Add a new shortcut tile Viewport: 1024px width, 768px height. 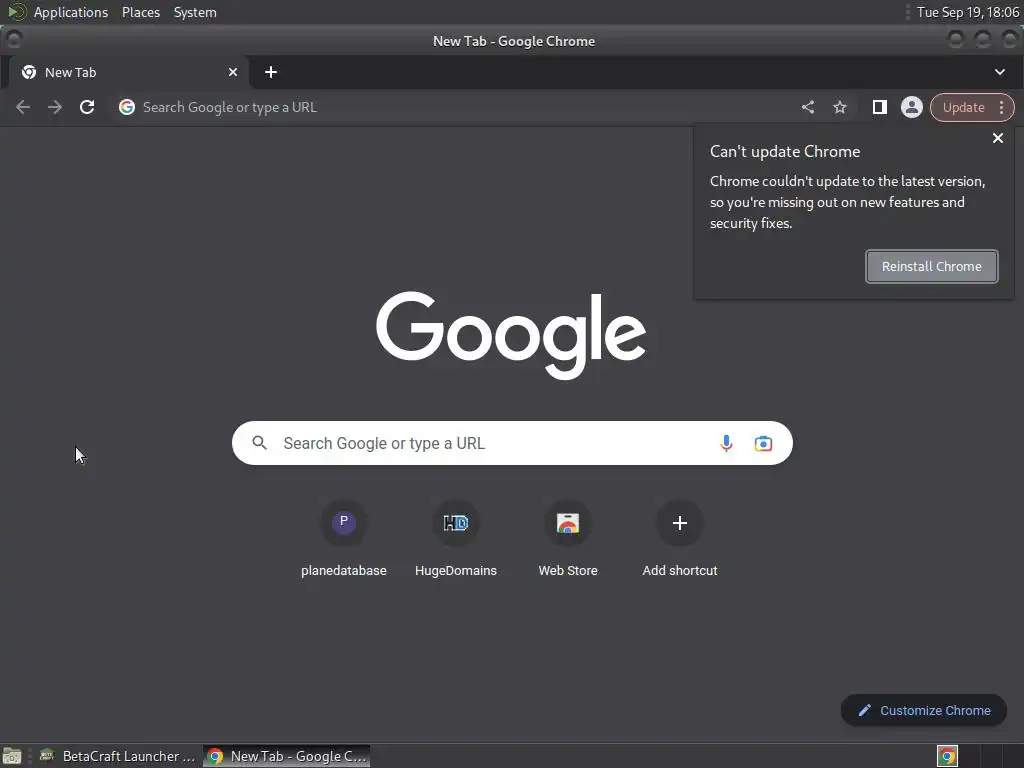pyautogui.click(x=680, y=539)
